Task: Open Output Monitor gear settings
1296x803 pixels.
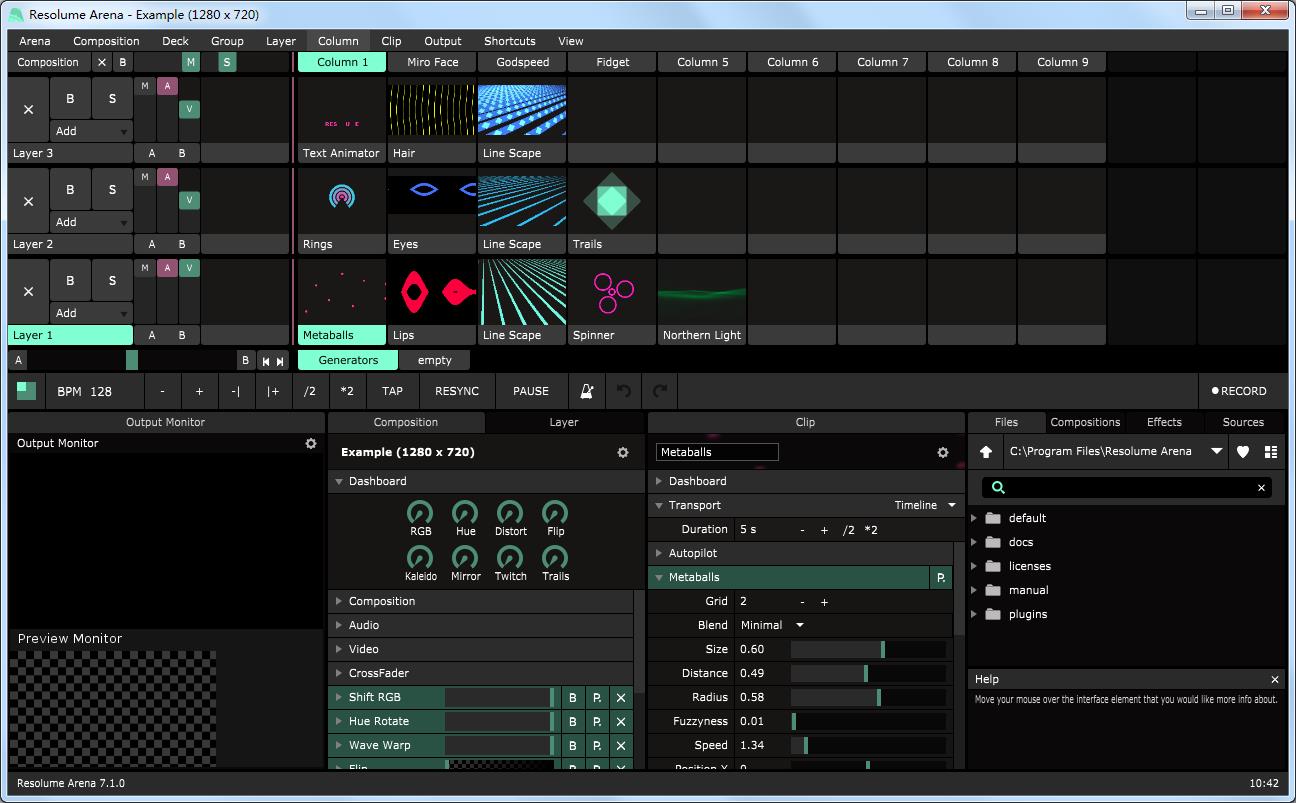Action: [311, 443]
